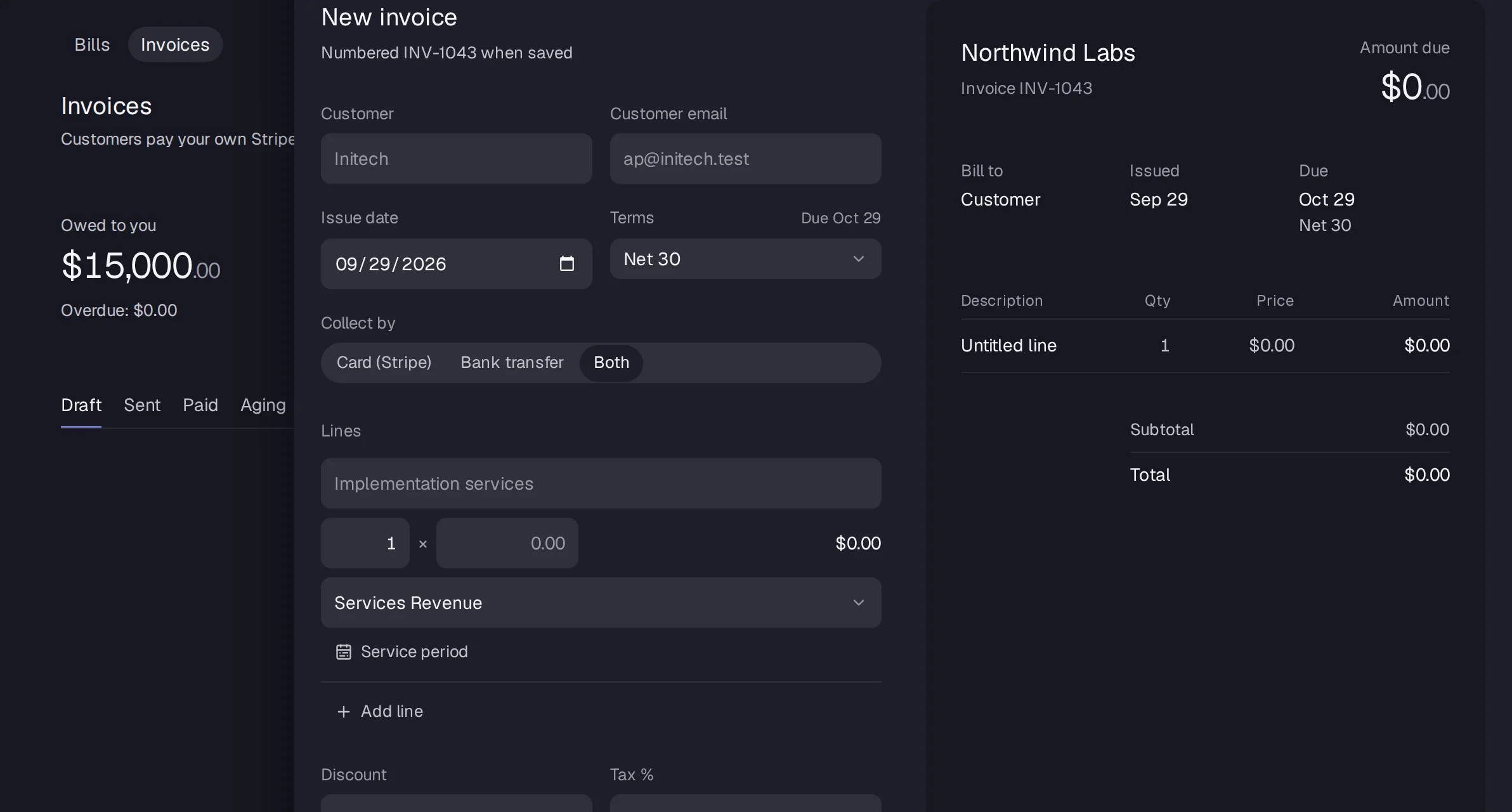This screenshot has width=1512, height=812.
Task: Click the line quantity field
Action: [365, 543]
